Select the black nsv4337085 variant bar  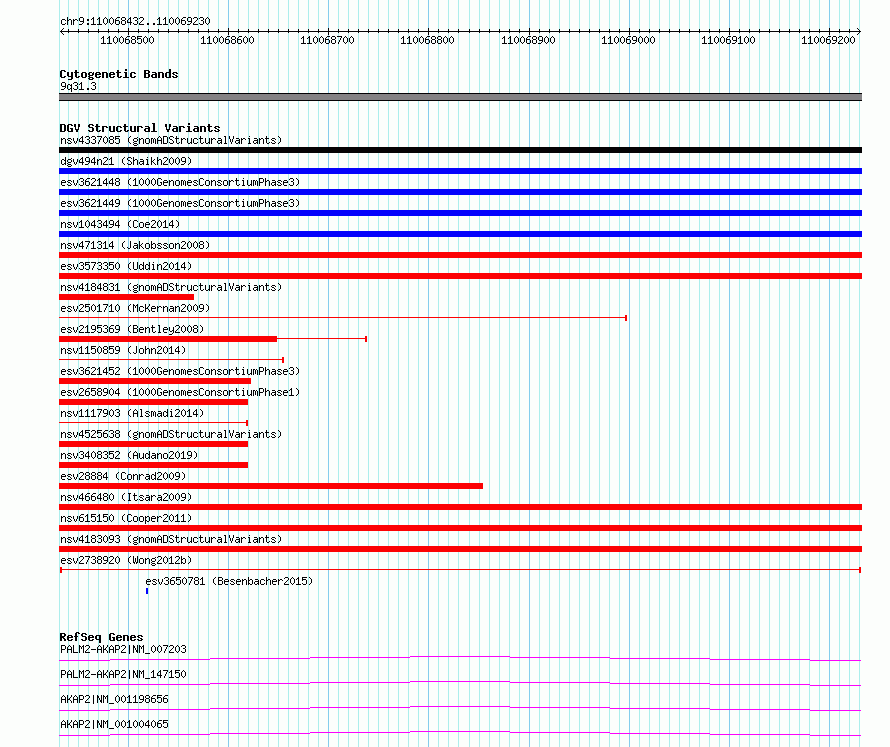[460, 150]
